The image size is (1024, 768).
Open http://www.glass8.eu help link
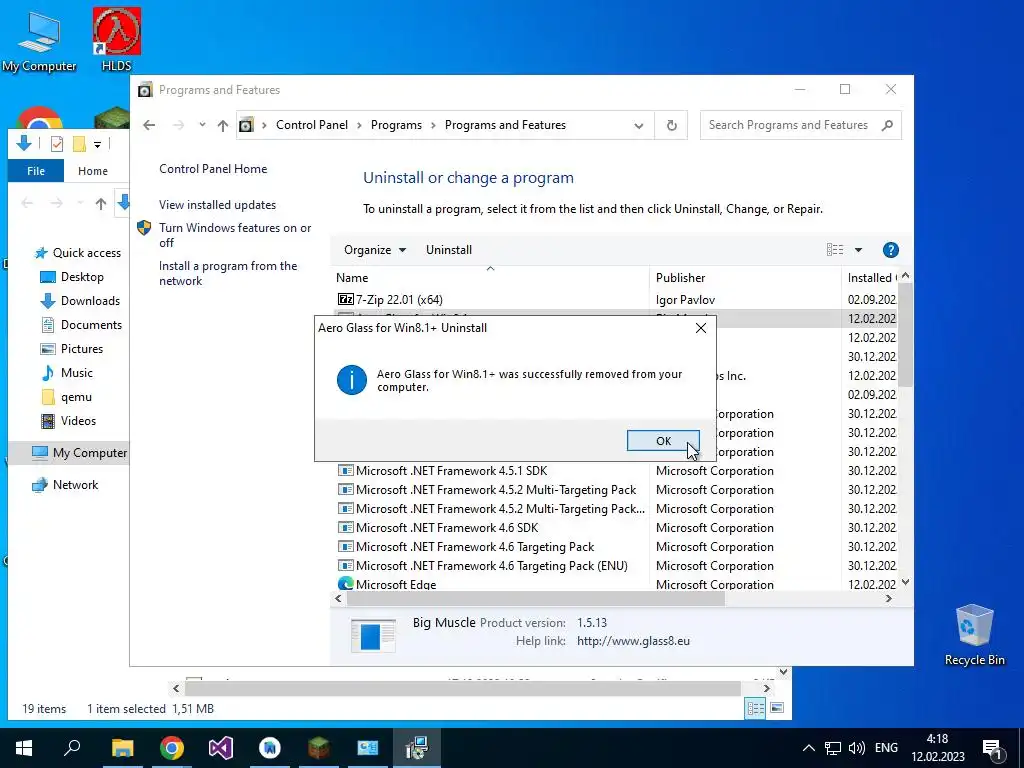(x=633, y=641)
